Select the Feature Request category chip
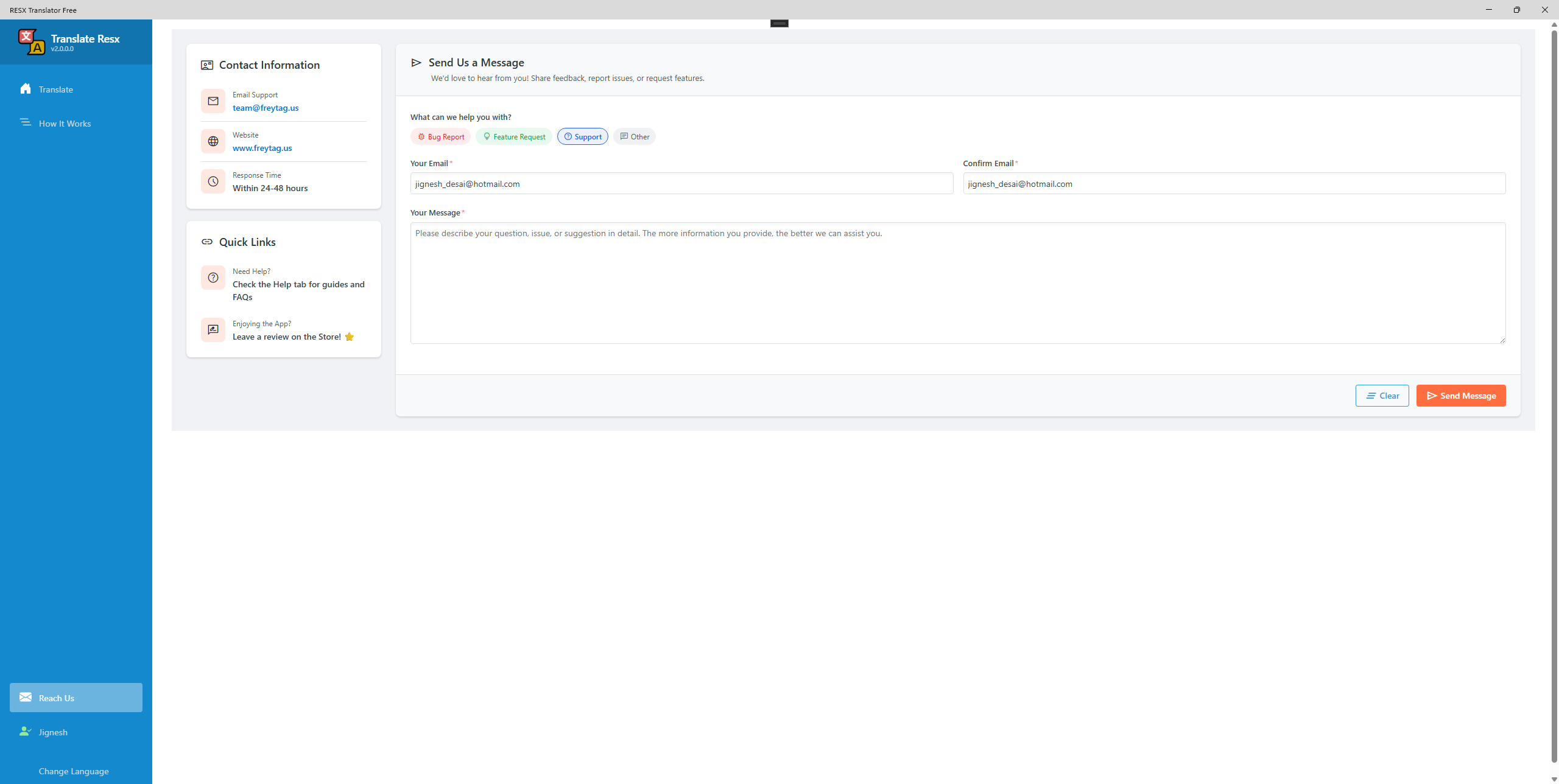1559x784 pixels. pos(514,137)
